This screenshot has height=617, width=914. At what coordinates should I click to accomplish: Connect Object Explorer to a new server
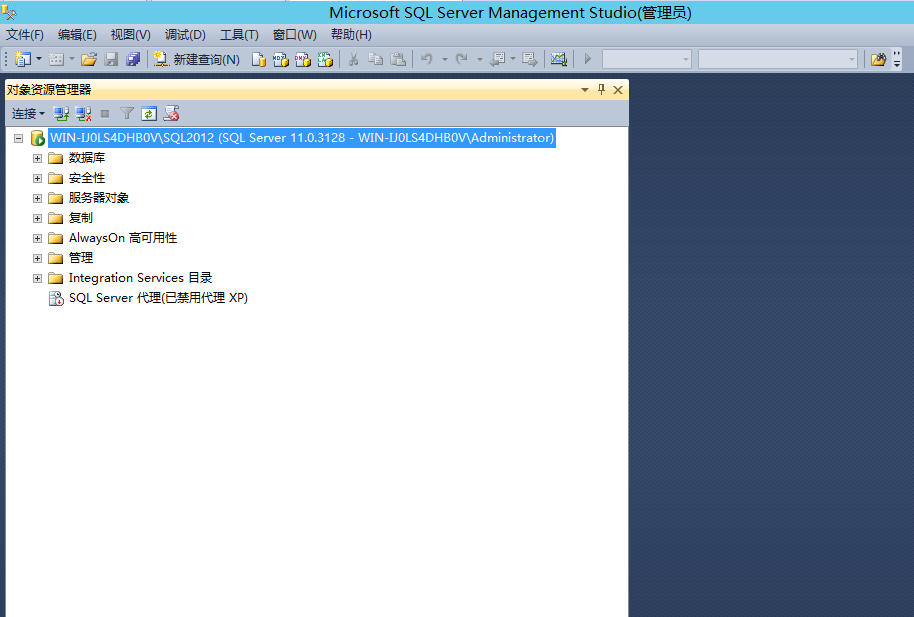60,113
